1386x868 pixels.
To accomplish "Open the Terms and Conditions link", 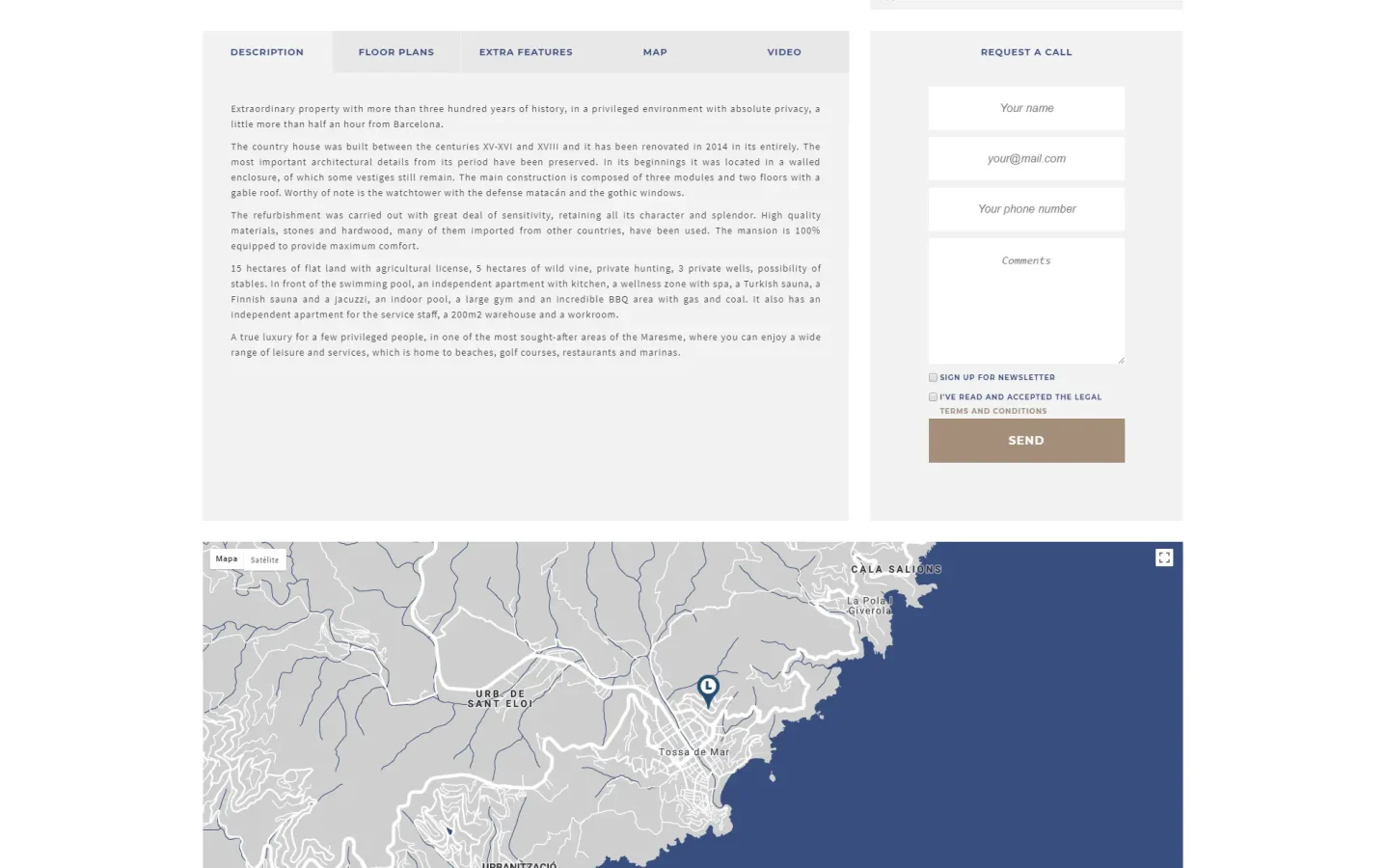I will click(992, 411).
